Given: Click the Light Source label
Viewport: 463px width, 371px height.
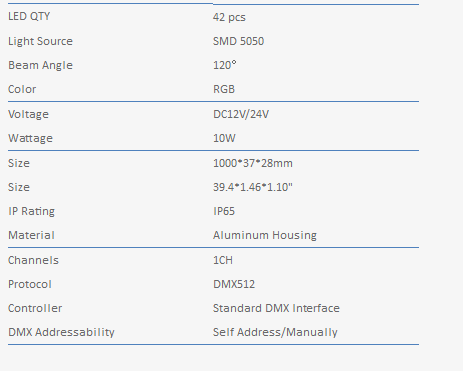Looking at the screenshot, I should pyautogui.click(x=40, y=41).
